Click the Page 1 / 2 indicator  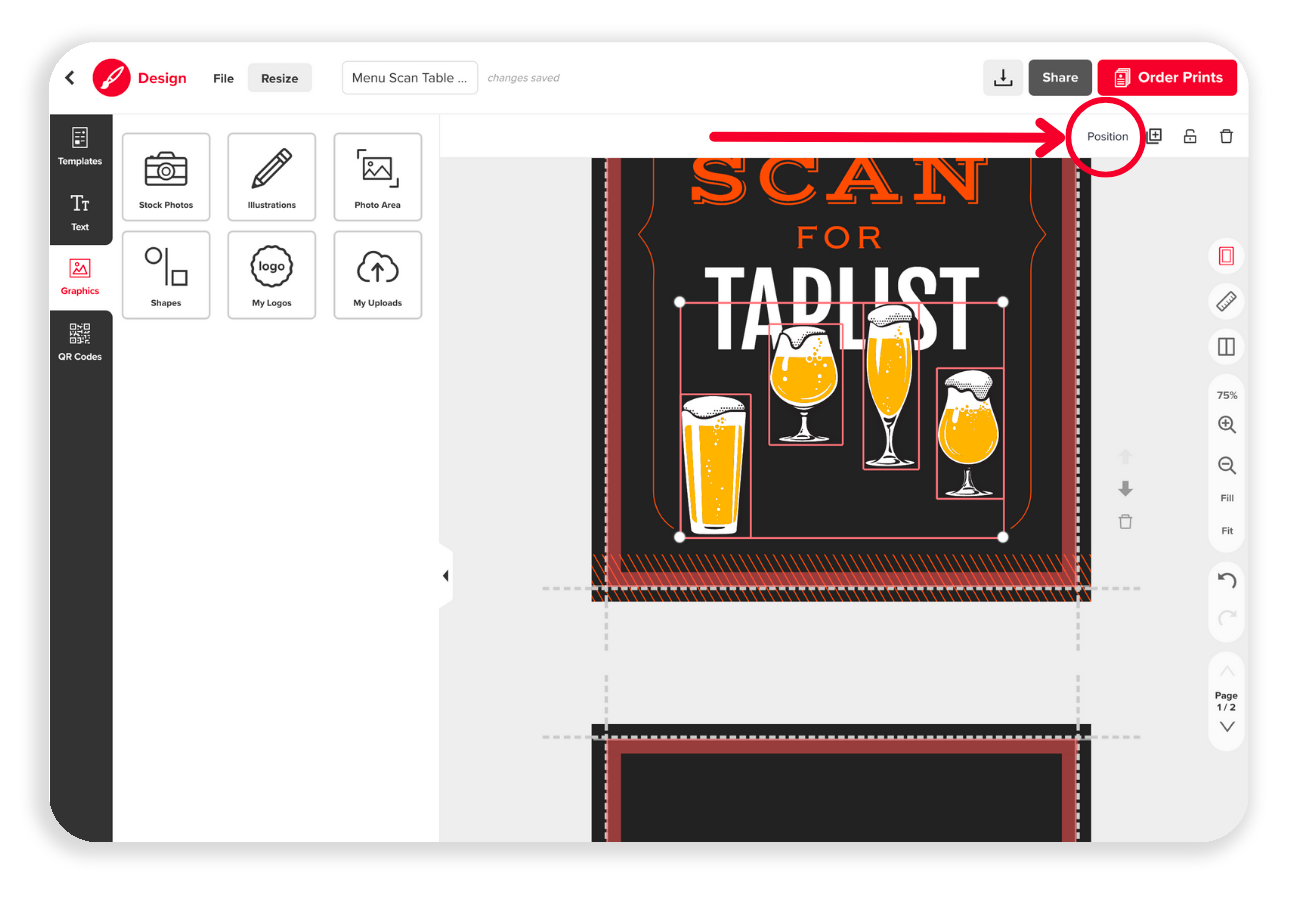(1227, 701)
